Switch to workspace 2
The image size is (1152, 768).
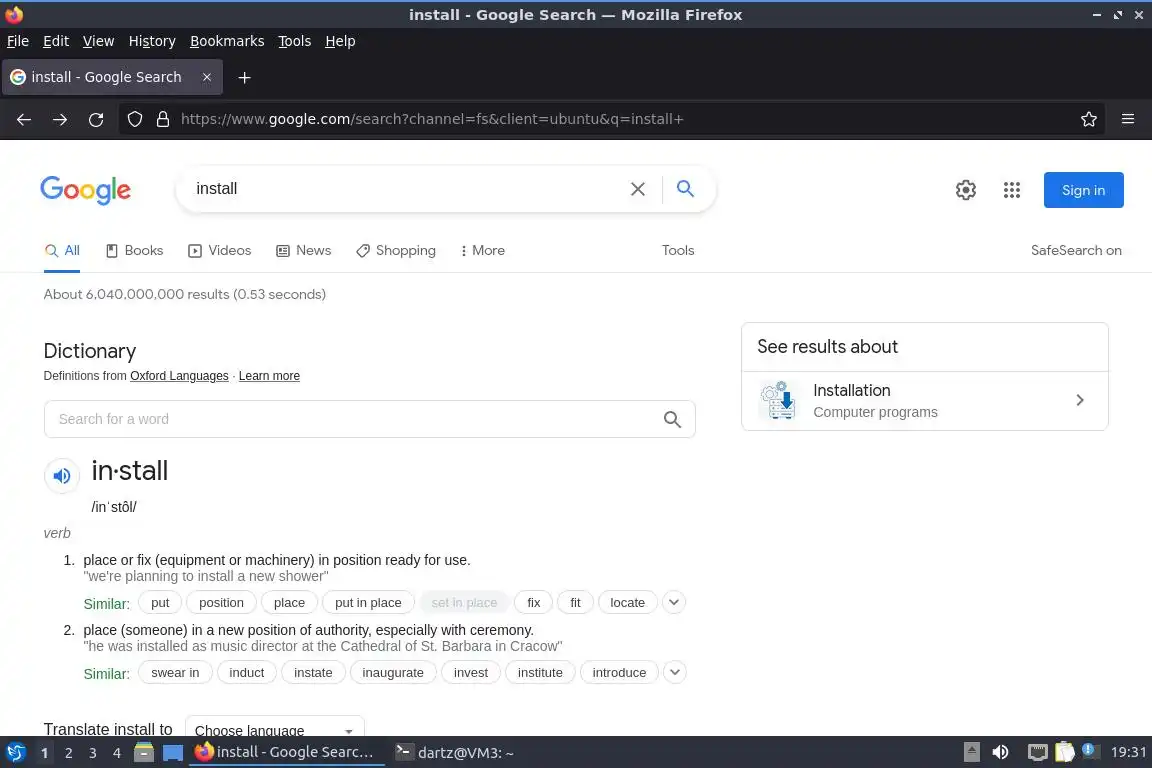tap(68, 753)
